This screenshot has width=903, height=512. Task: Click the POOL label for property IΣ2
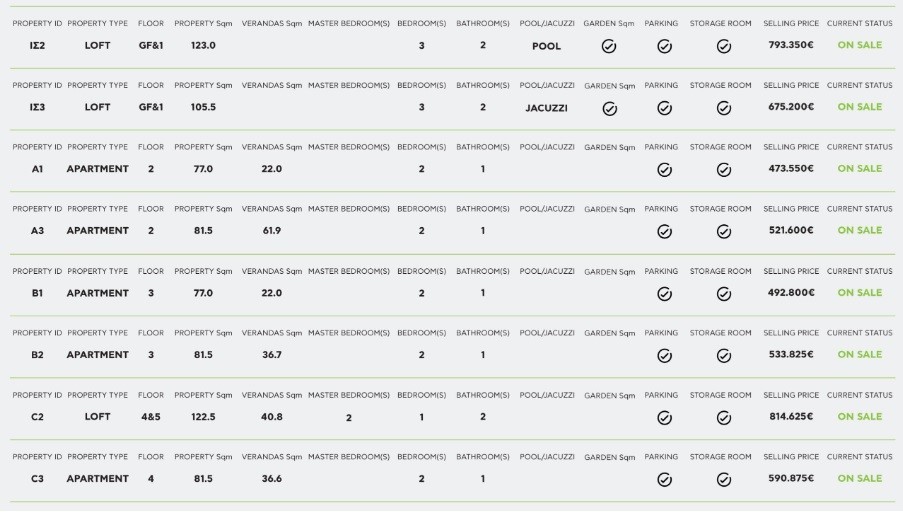546,46
